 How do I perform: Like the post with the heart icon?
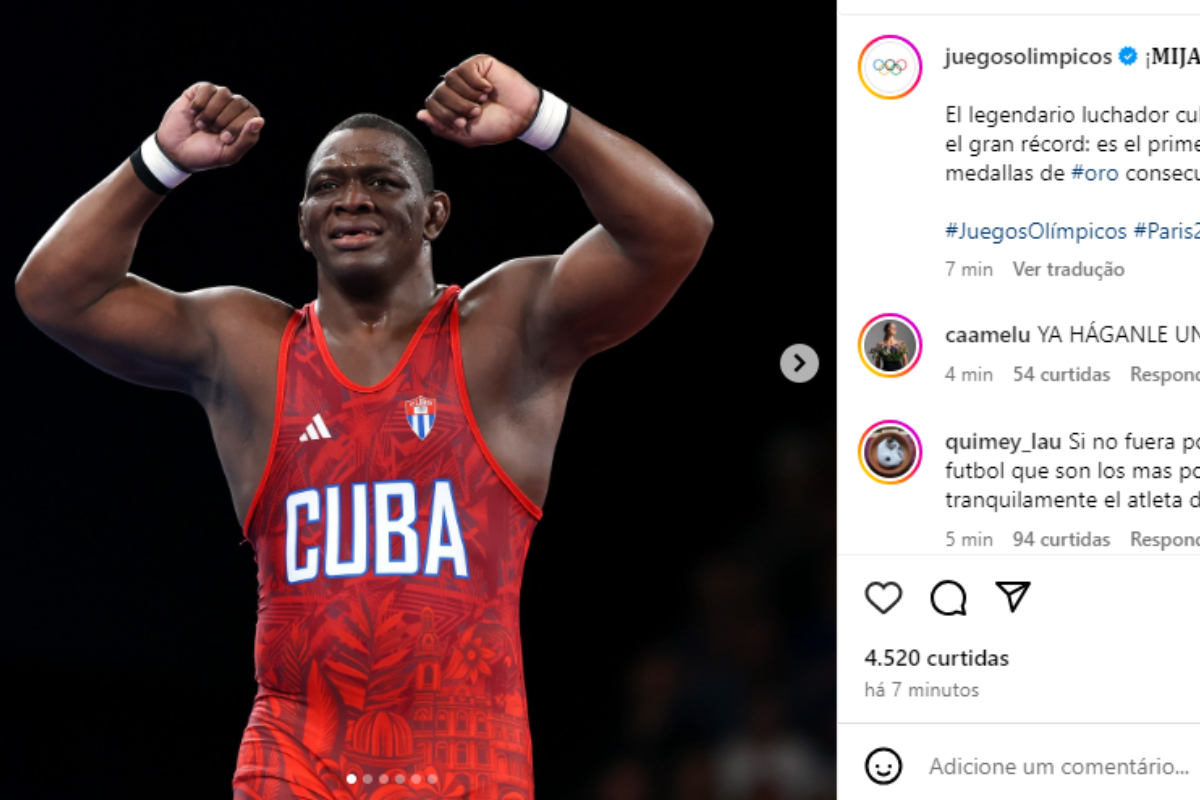click(x=883, y=598)
